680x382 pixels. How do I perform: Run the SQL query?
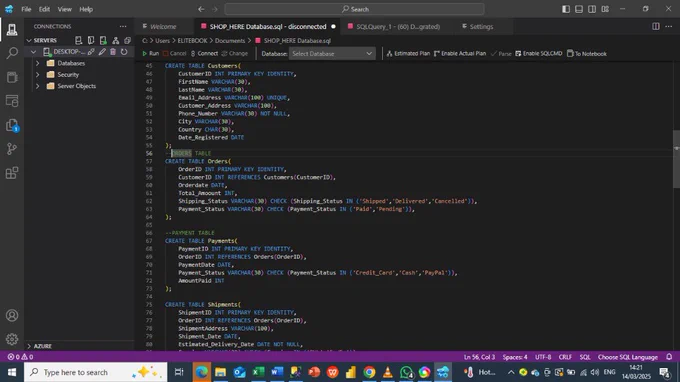(x=150, y=53)
